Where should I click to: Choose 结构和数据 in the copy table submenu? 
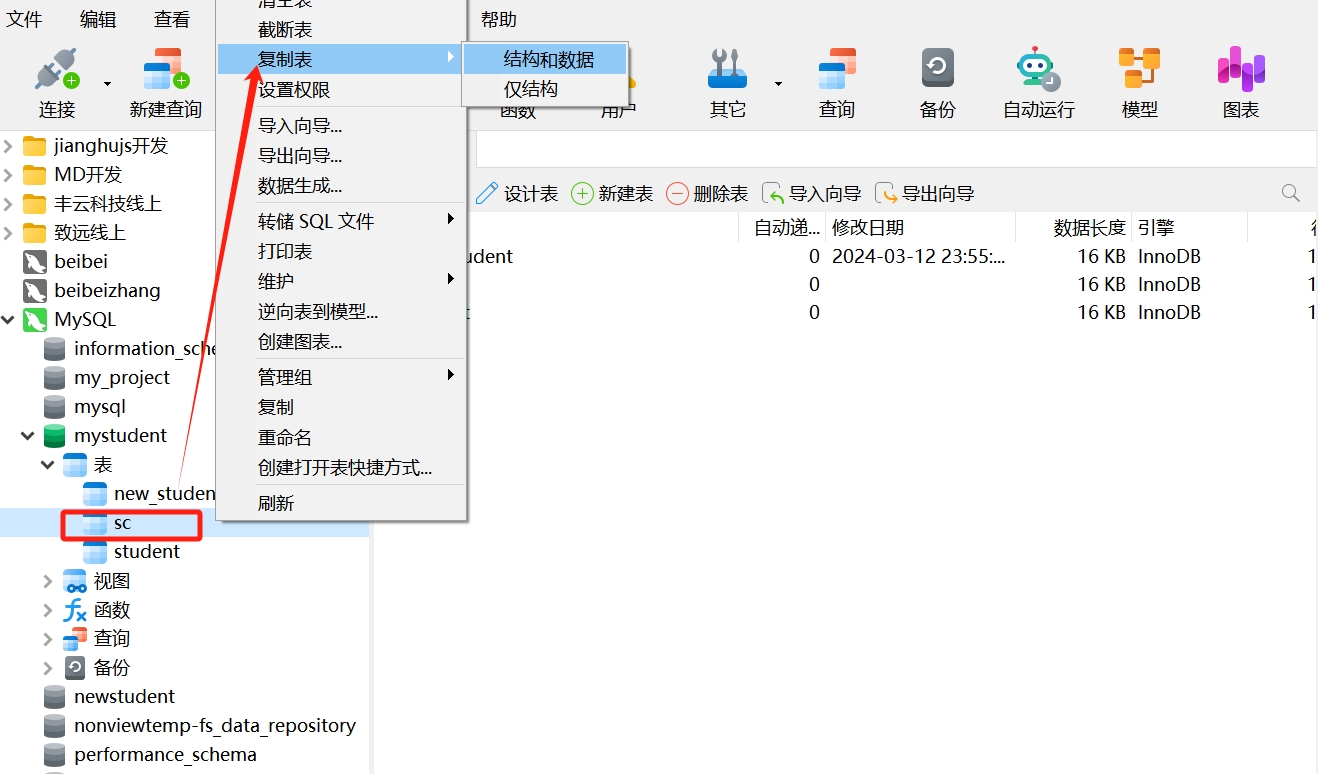pyautogui.click(x=548, y=60)
